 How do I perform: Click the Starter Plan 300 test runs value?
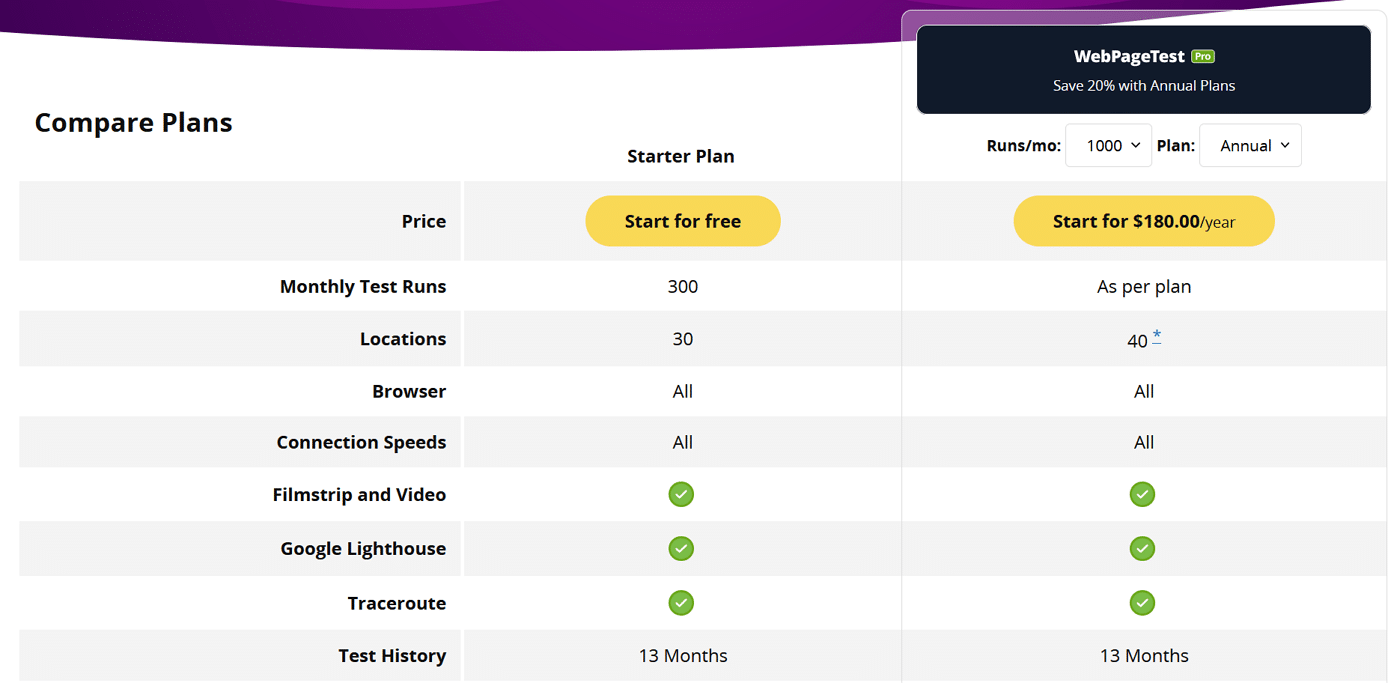pyautogui.click(x=683, y=287)
